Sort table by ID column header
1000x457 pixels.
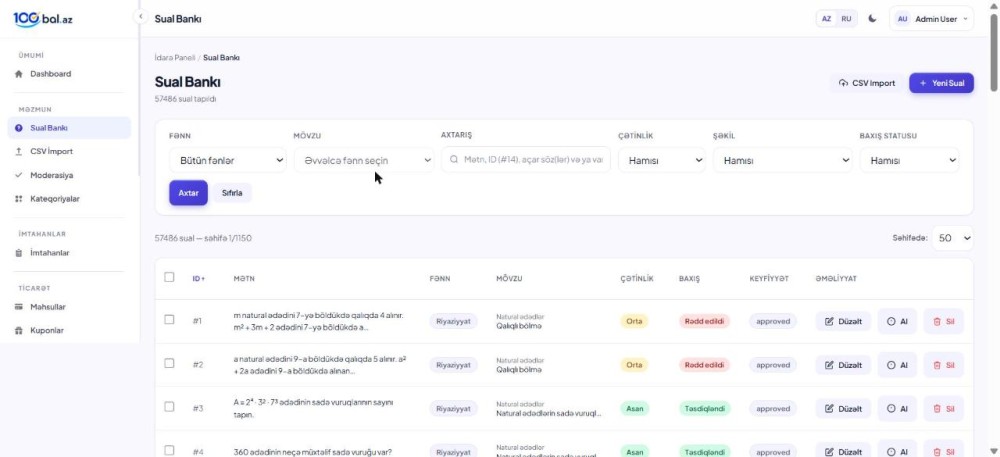(x=199, y=279)
